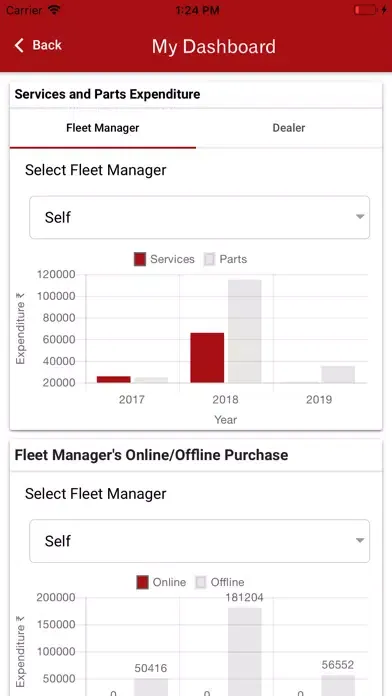The width and height of the screenshot is (392, 696).
Task: Tap the battery status icon
Action: (x=367, y=10)
